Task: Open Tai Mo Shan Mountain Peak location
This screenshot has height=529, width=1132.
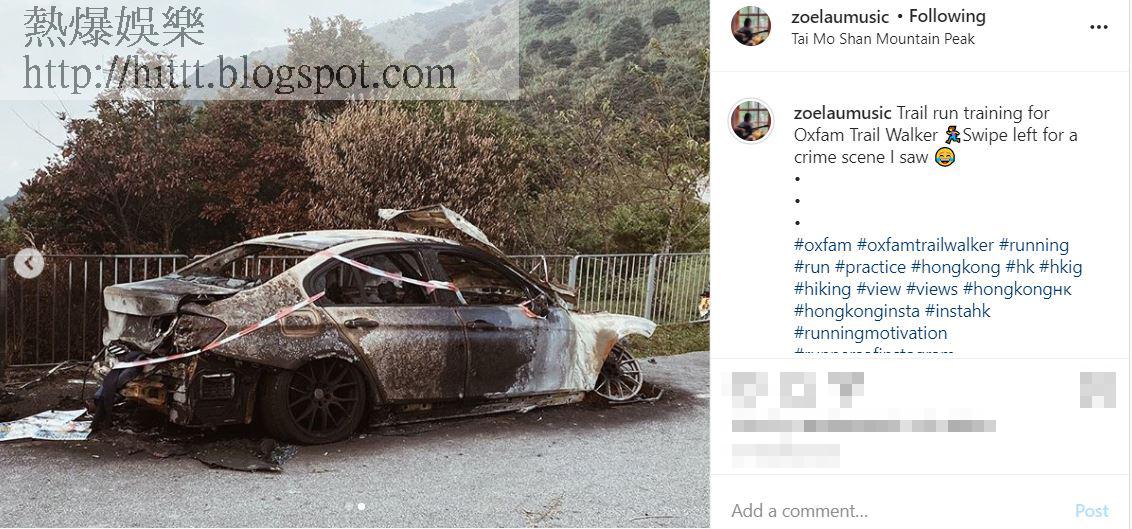Action: click(883, 39)
